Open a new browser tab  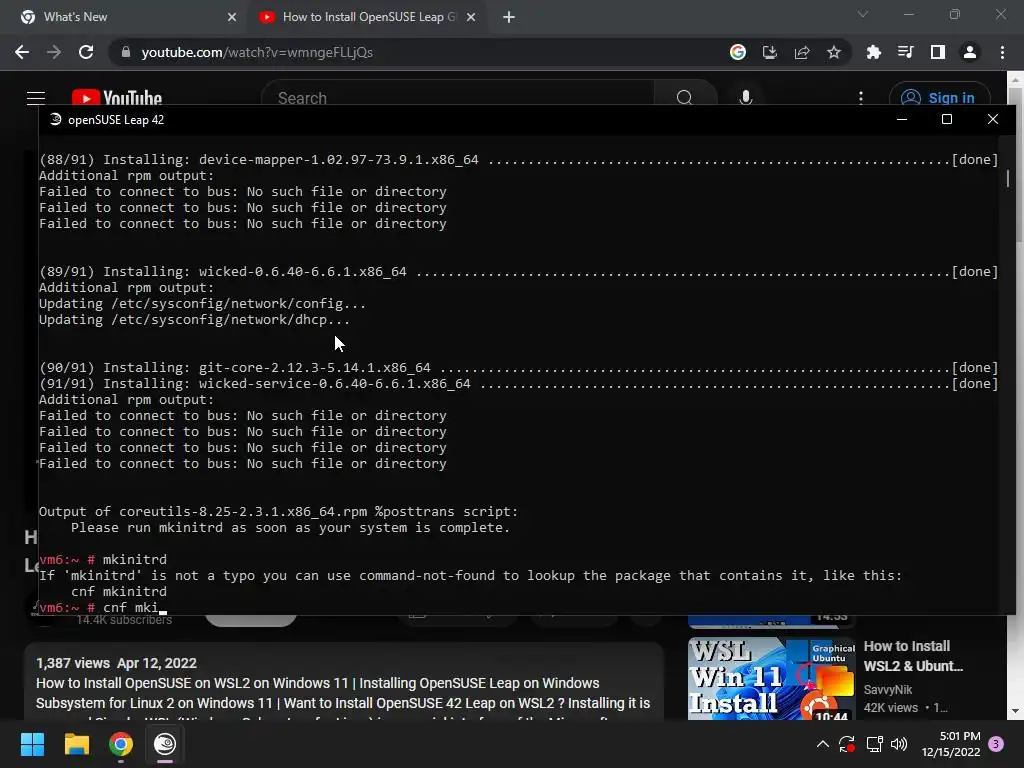tap(509, 18)
